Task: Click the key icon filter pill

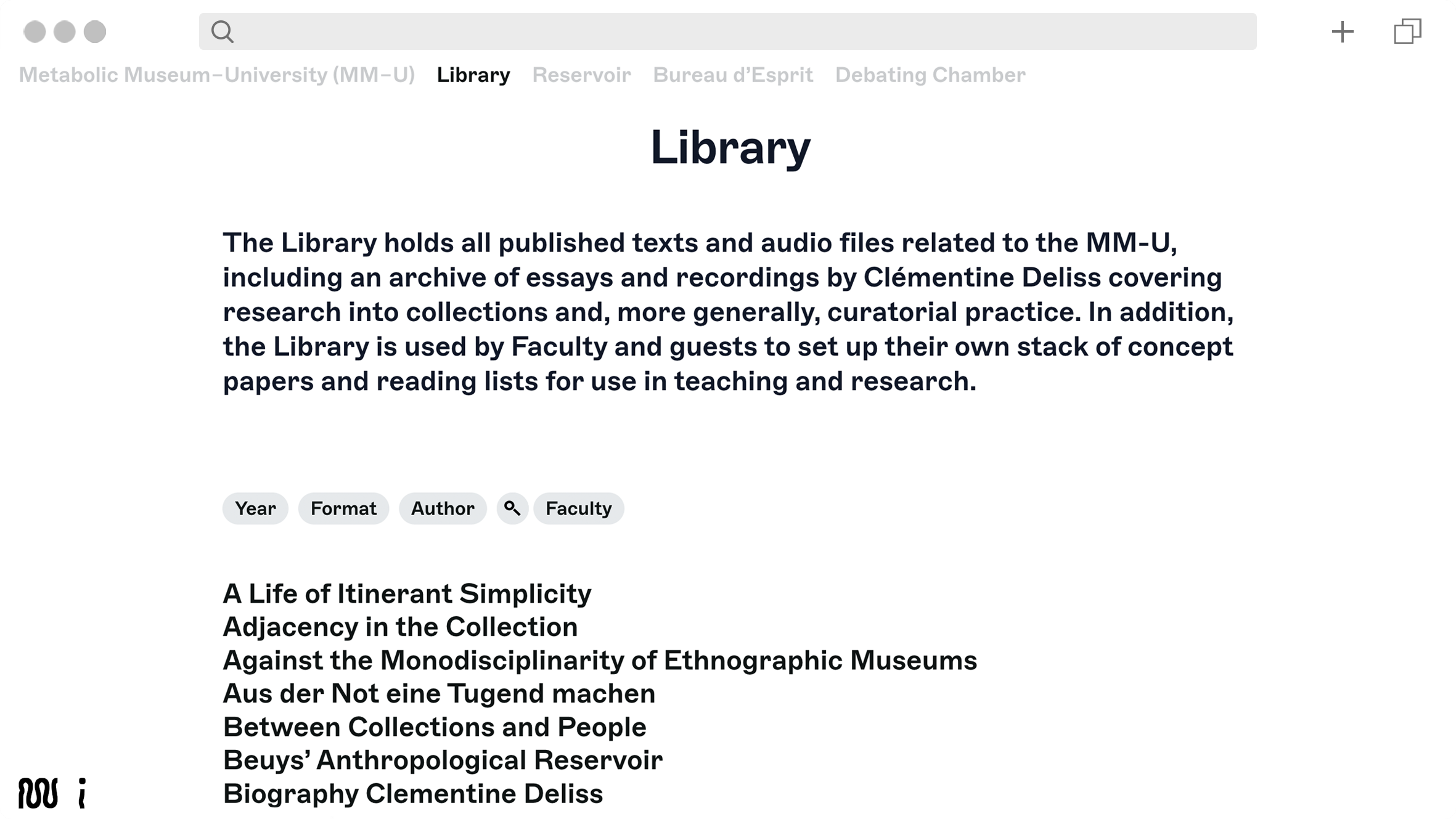Action: (x=512, y=508)
